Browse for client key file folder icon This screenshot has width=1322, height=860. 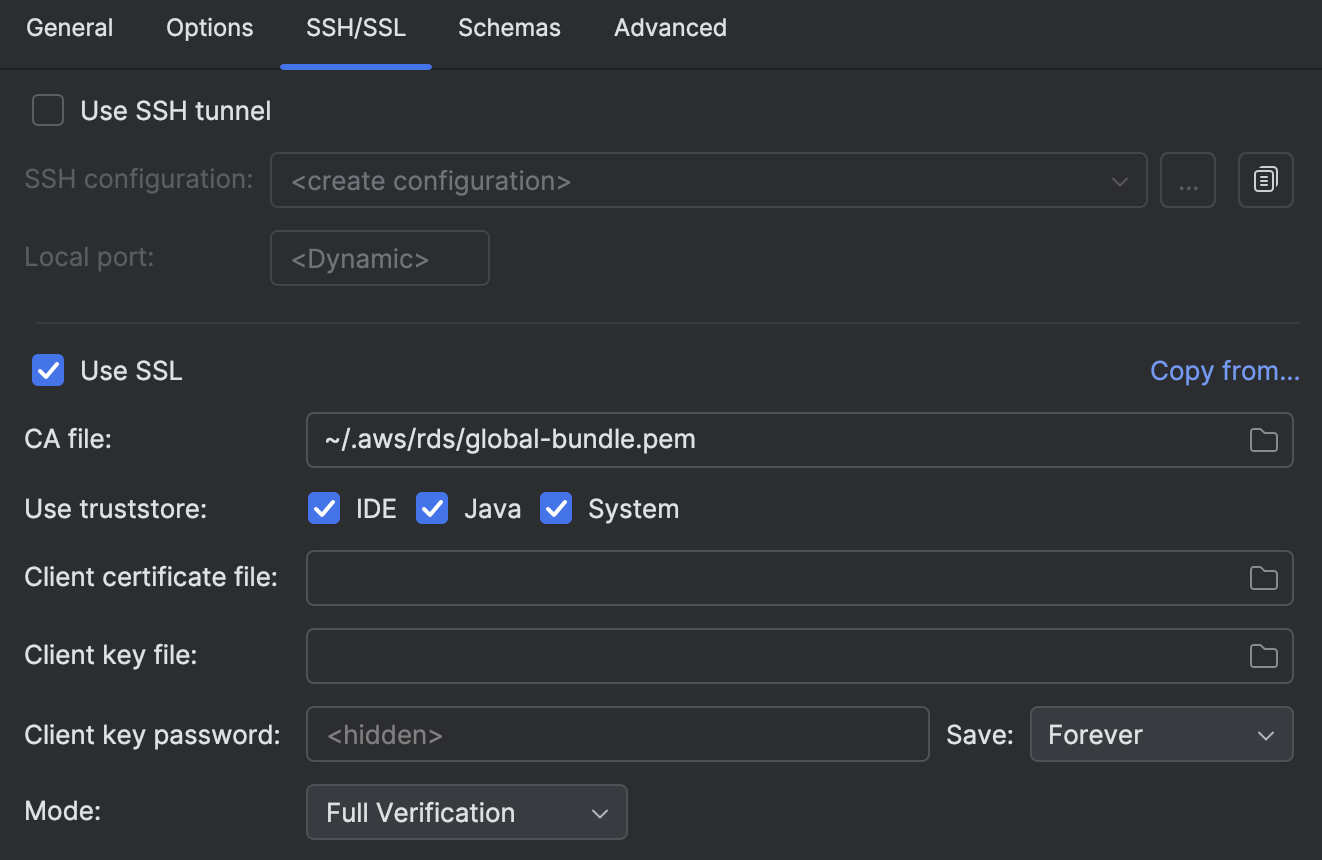tap(1264, 656)
